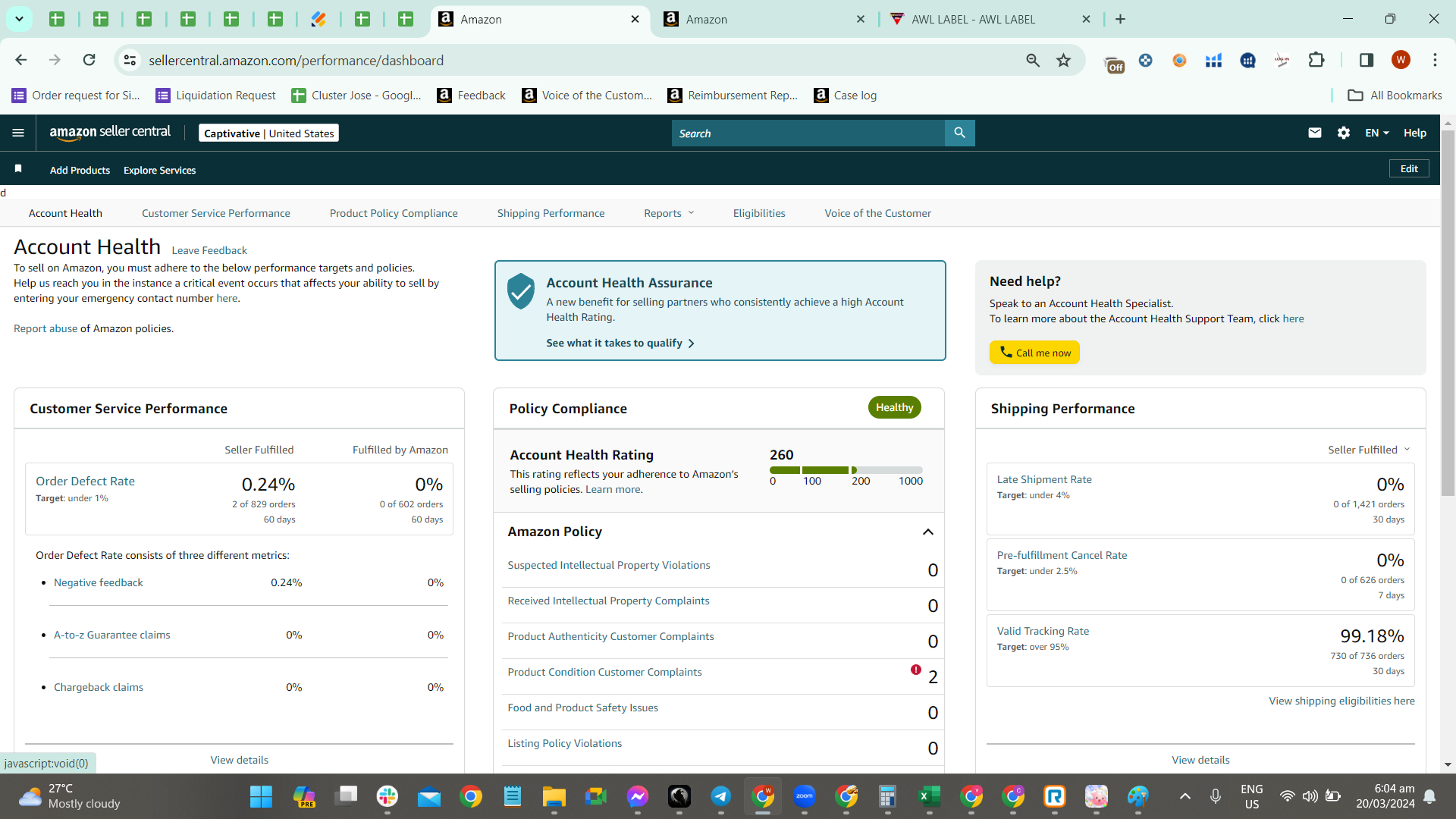The height and width of the screenshot is (819, 1456).
Task: Open Negative feedback metric link
Action: [99, 582]
